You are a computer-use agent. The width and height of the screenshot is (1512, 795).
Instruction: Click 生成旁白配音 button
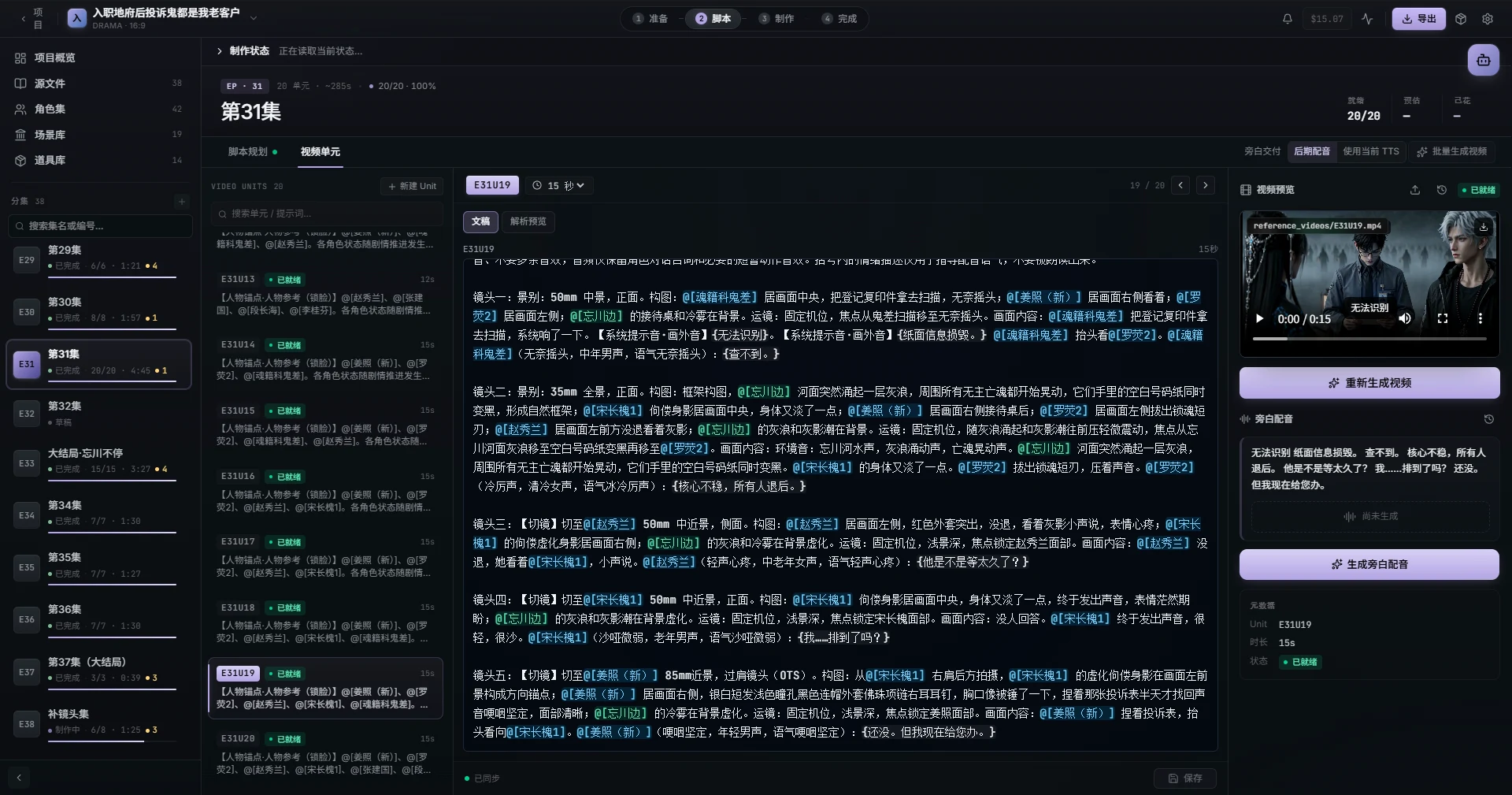click(1369, 564)
